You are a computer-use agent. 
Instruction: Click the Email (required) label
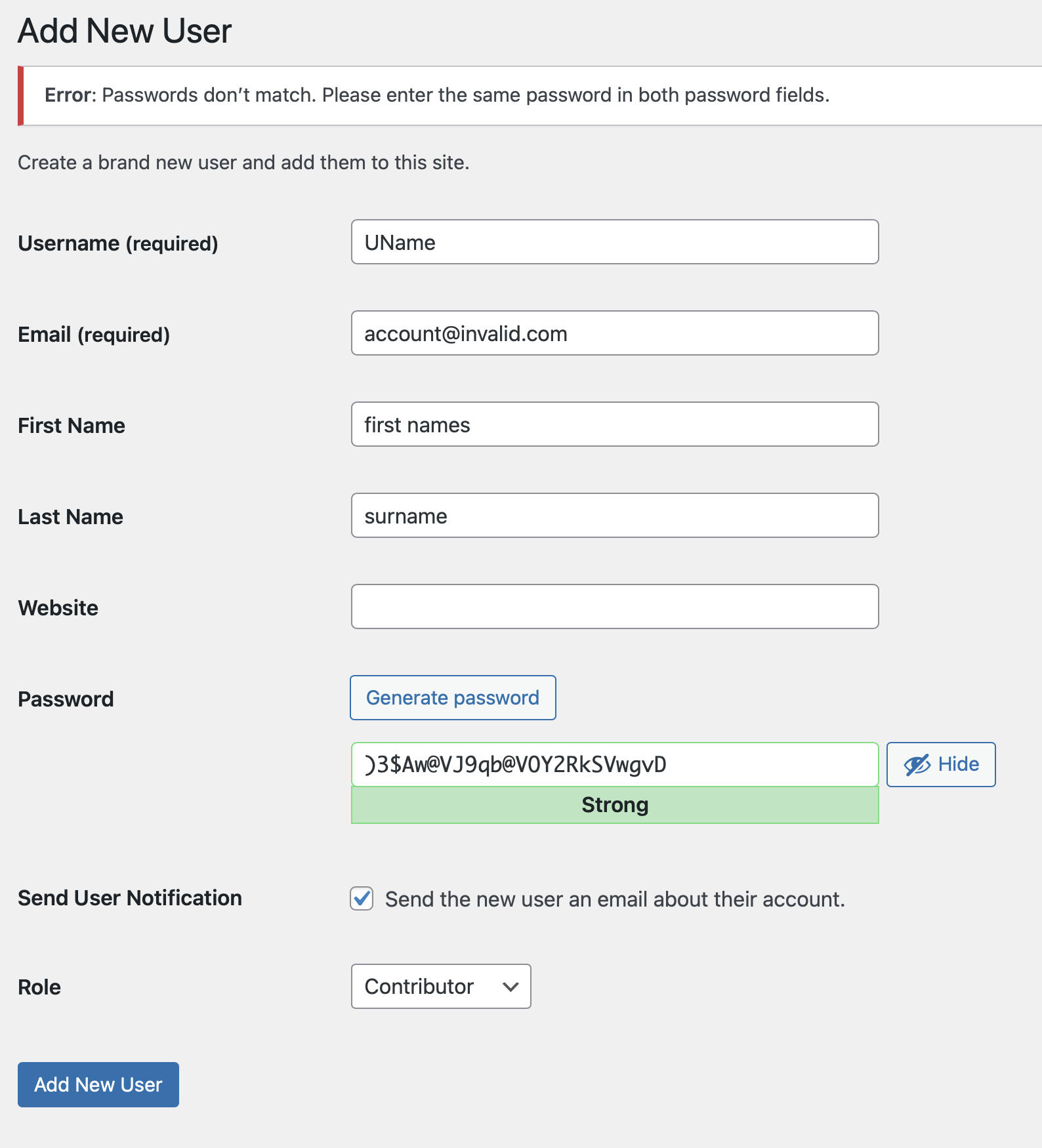tap(94, 335)
